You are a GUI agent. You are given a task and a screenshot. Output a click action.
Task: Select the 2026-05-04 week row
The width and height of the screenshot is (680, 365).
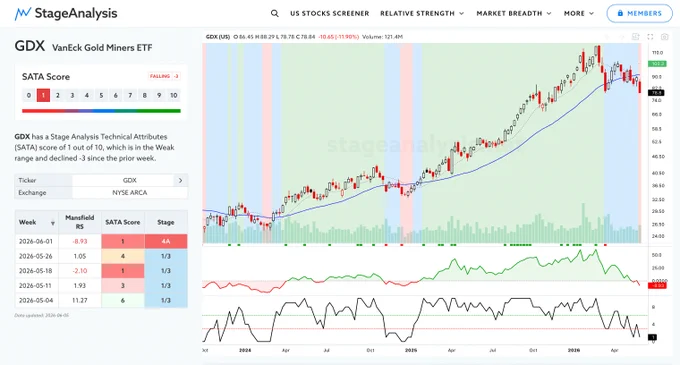(x=101, y=300)
